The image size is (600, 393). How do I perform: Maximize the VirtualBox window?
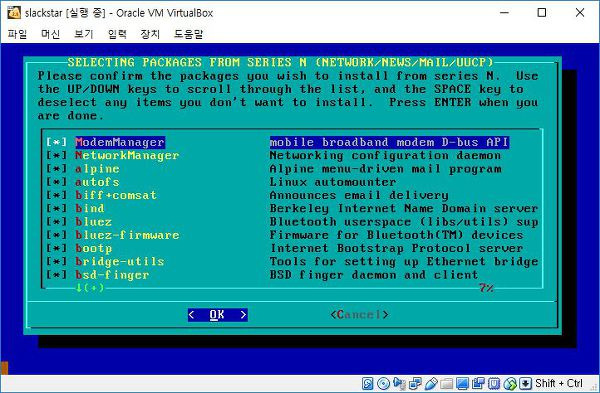(542, 13)
